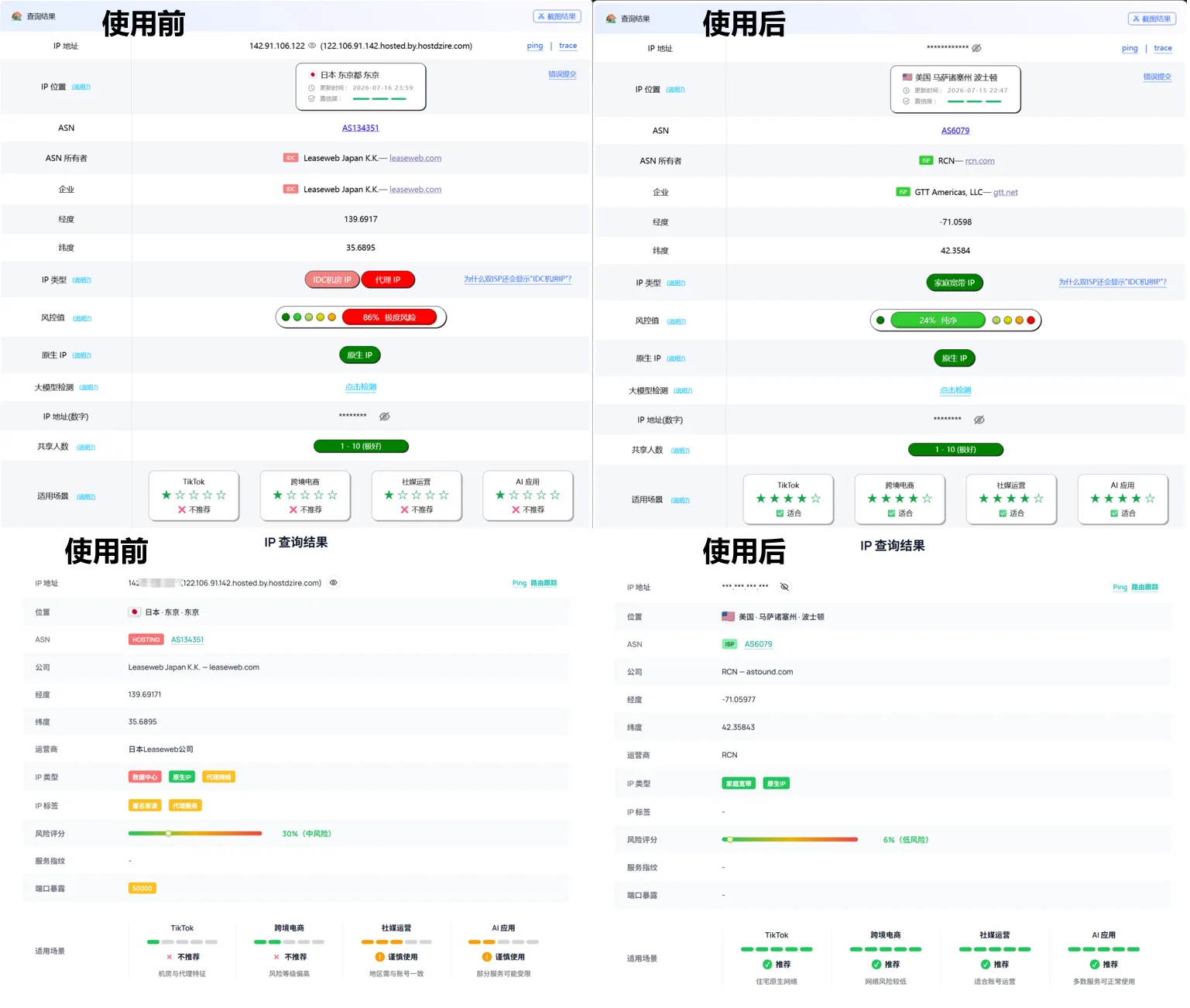Click the green 家庭宽带 IP badge
Image resolution: width=1190 pixels, height=1008 pixels.
[x=955, y=283]
